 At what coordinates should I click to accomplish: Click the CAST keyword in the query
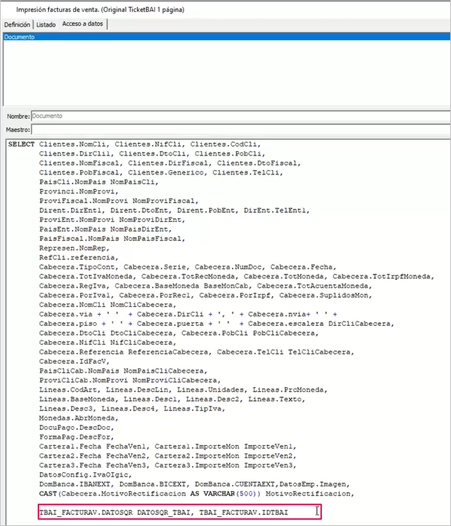(48, 493)
